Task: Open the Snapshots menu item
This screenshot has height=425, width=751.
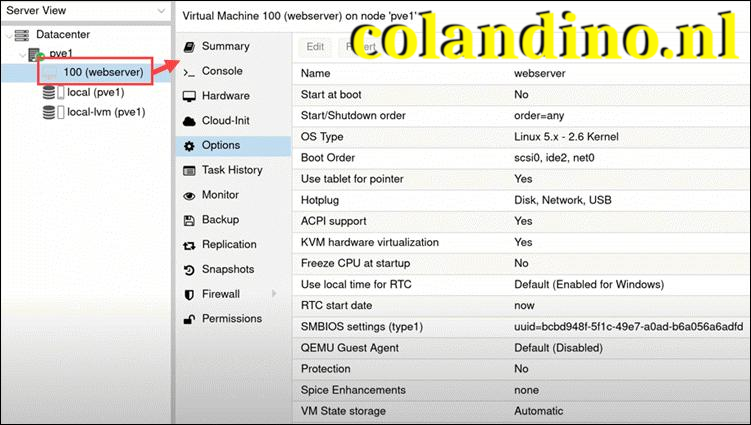Action: point(233,270)
